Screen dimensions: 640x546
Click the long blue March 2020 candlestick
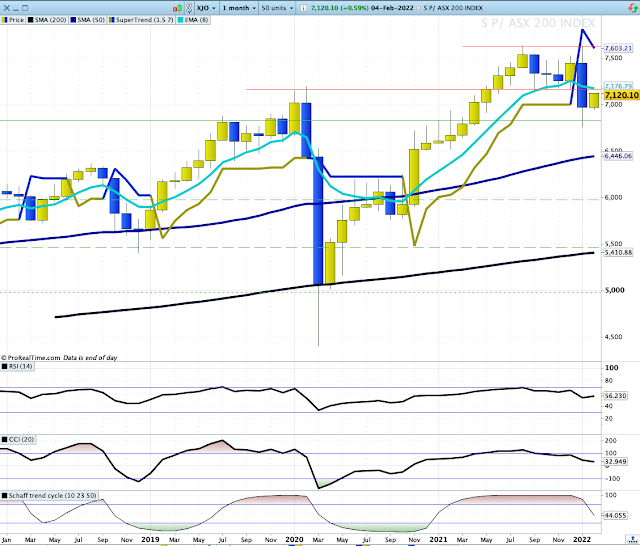point(318,220)
